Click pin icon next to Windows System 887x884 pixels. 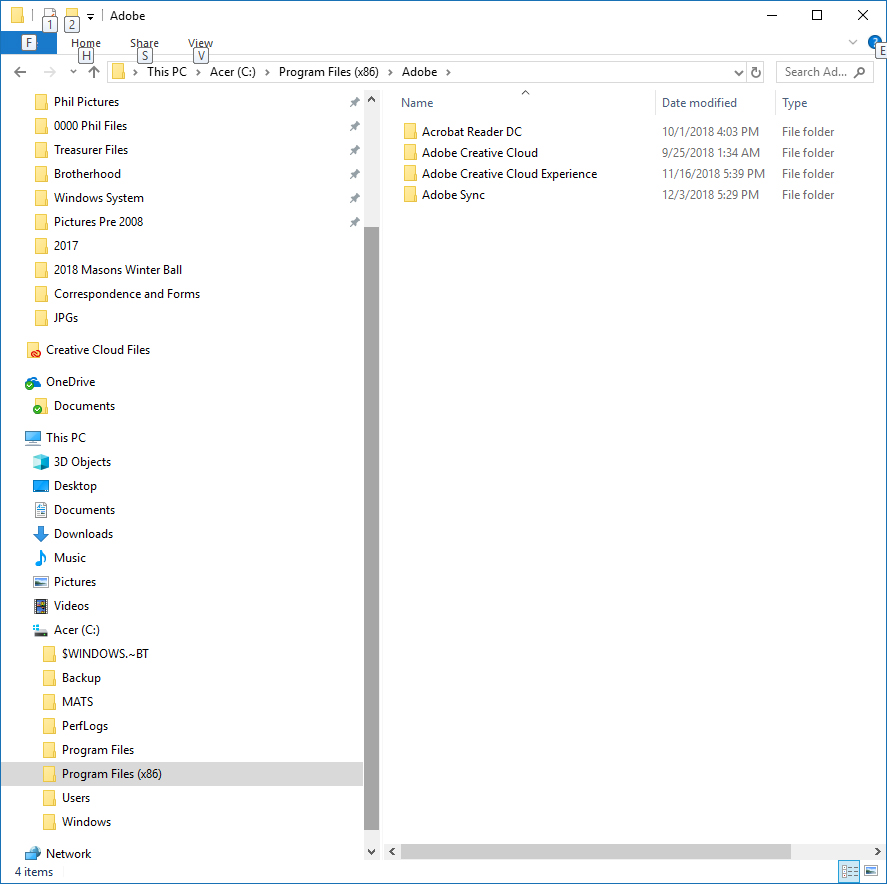355,198
